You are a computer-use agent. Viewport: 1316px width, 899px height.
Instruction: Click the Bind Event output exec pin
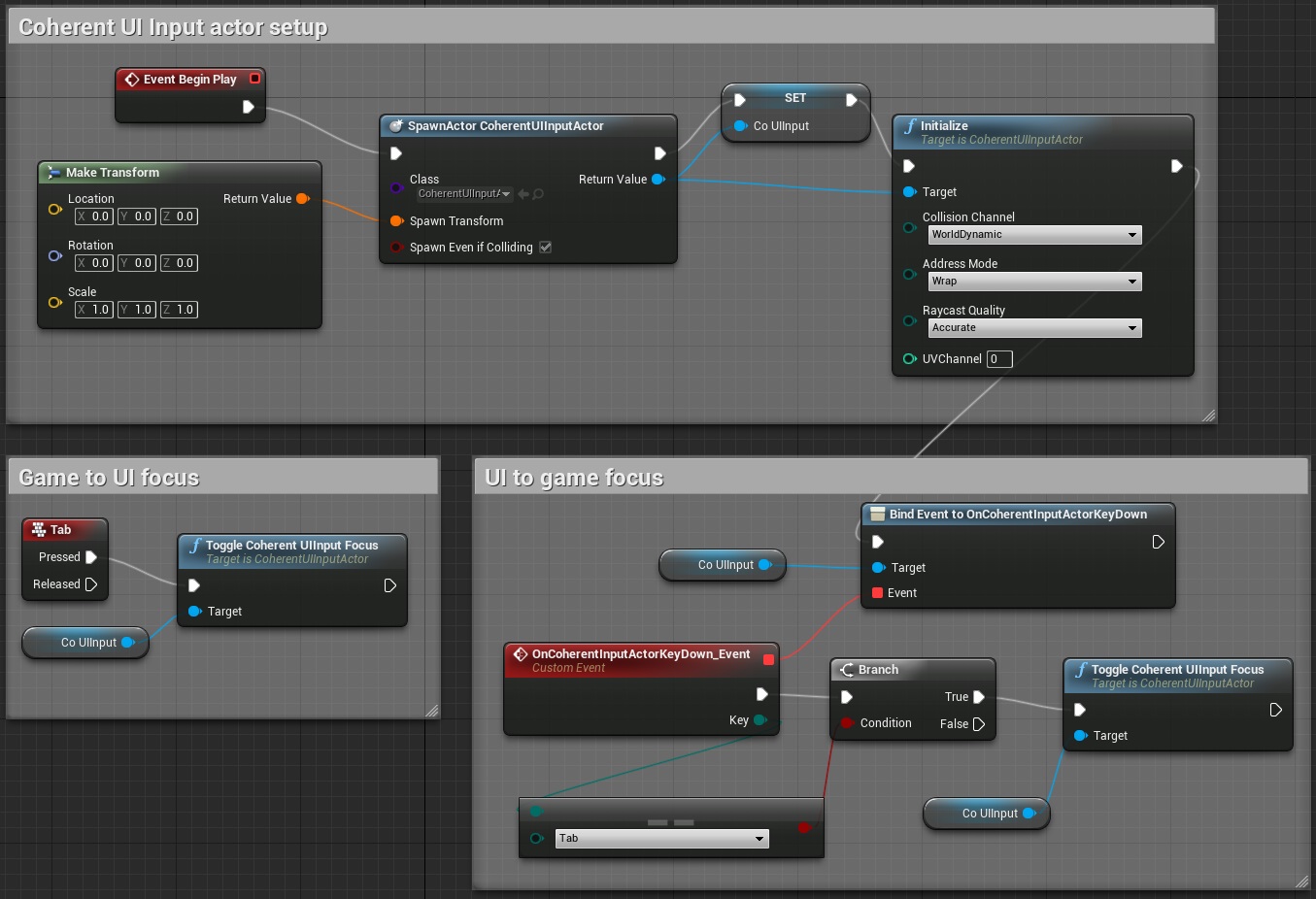pyautogui.click(x=1159, y=542)
